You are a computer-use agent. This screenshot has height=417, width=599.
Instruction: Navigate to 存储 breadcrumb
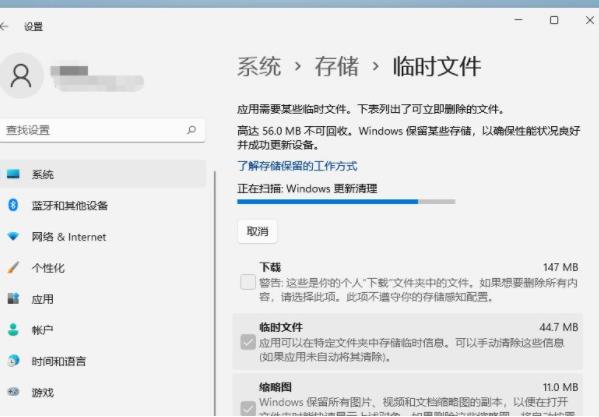coord(337,66)
